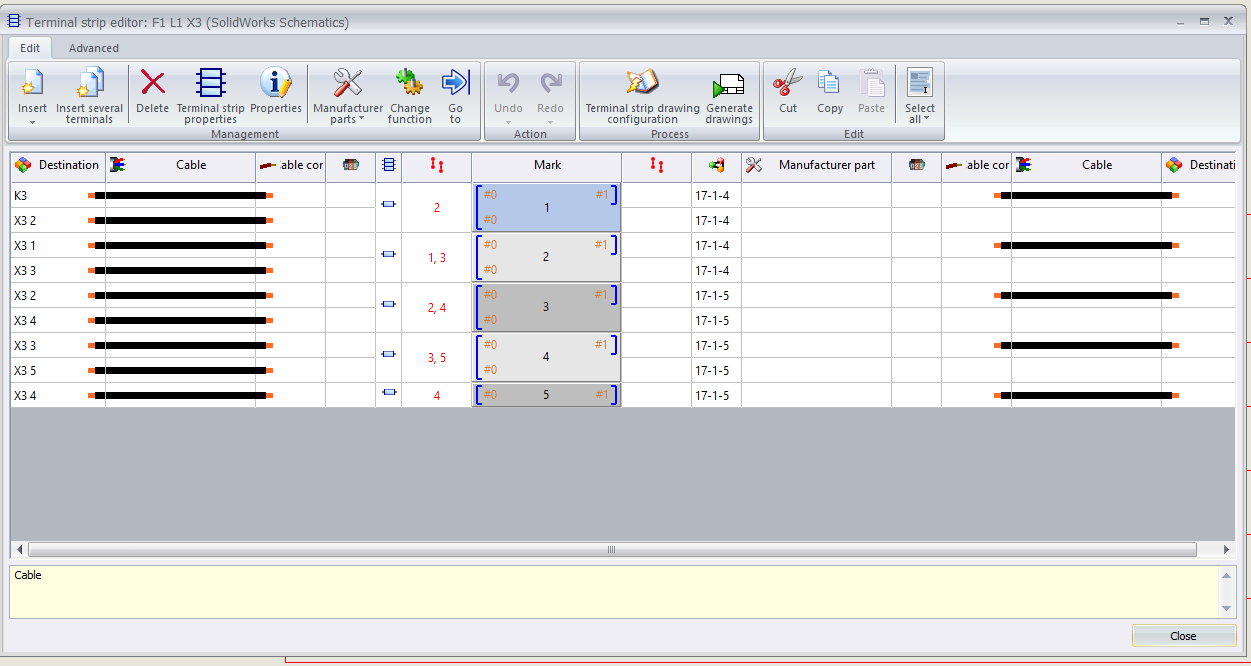This screenshot has width=1251, height=666.
Task: Delete the selected terminal
Action: (x=152, y=84)
